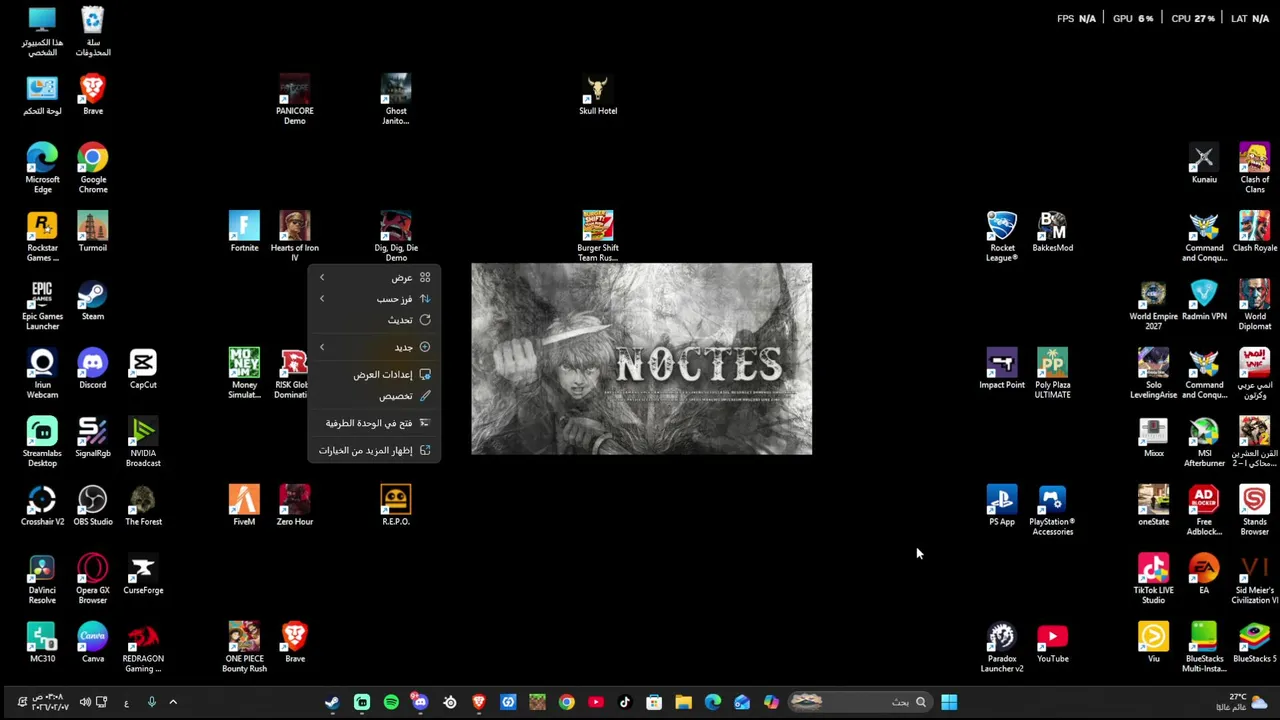This screenshot has height=720, width=1280.
Task: Select the Skull Hotel game shortcut
Action: 598,95
